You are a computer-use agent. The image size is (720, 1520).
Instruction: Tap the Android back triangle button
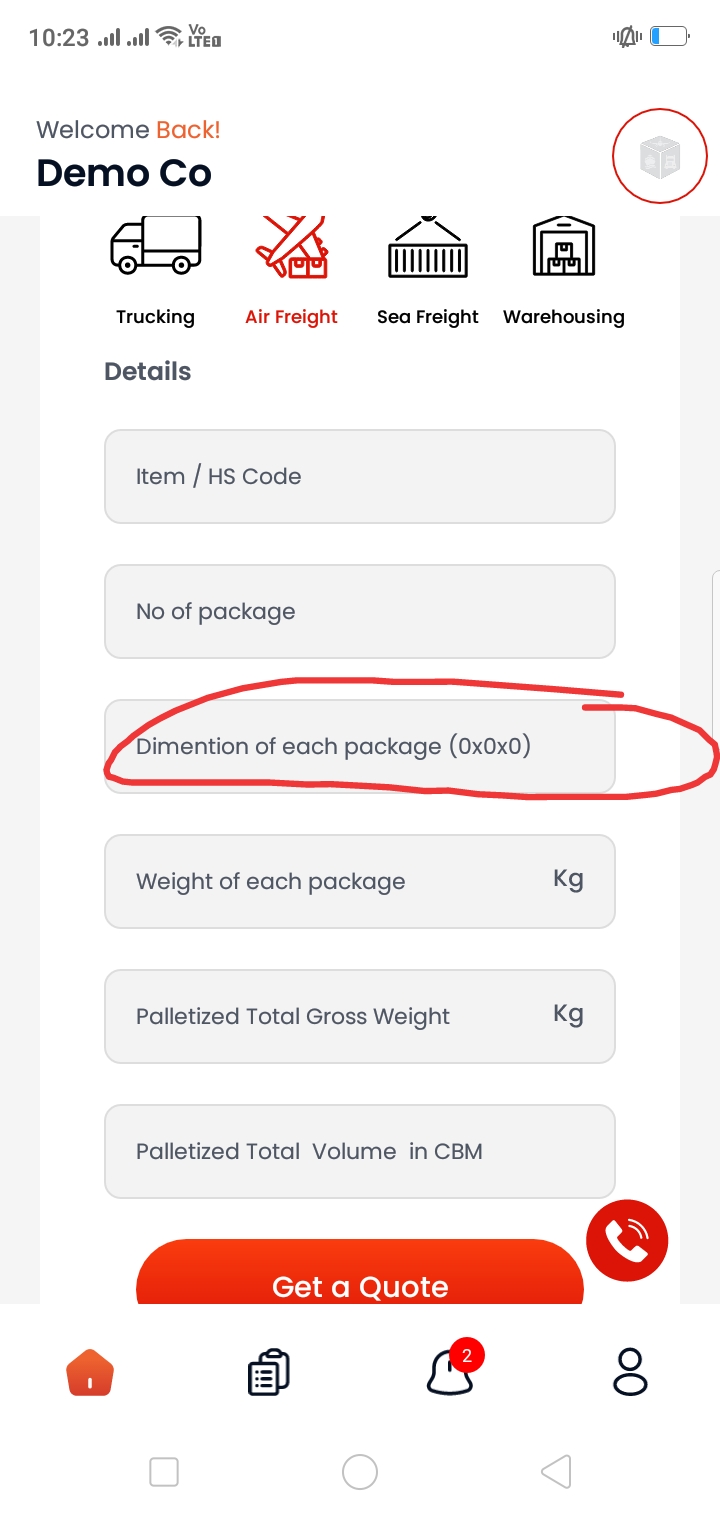556,1471
